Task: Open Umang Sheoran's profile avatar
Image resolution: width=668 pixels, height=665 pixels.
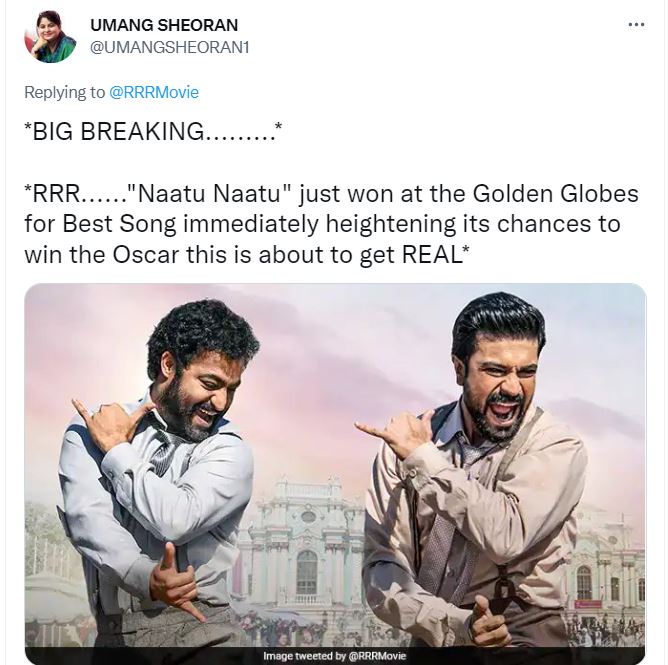Action: (50, 36)
